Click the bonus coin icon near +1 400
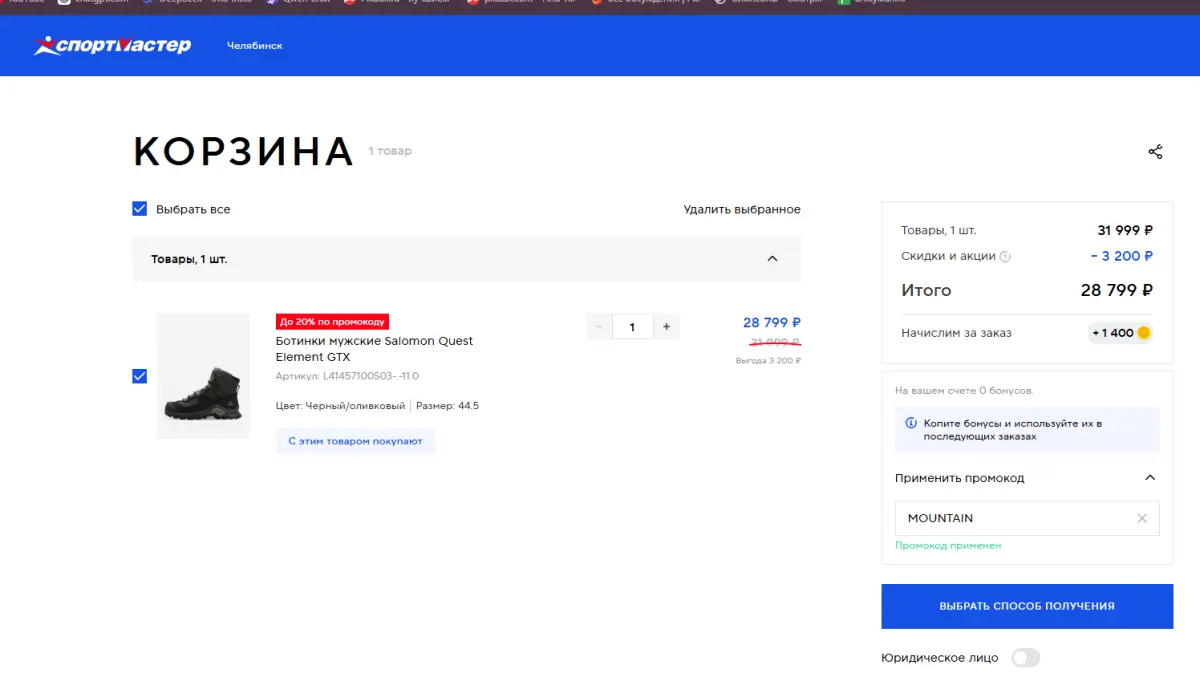The height and width of the screenshot is (677, 1200). pyautogui.click(x=1144, y=333)
